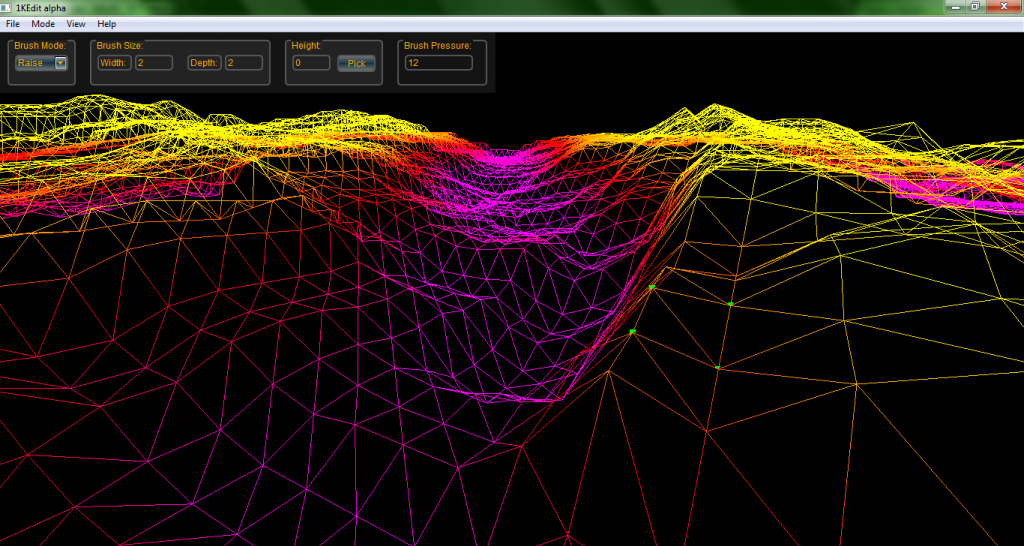1024x546 pixels.
Task: Open the File menu
Action: (x=12, y=24)
